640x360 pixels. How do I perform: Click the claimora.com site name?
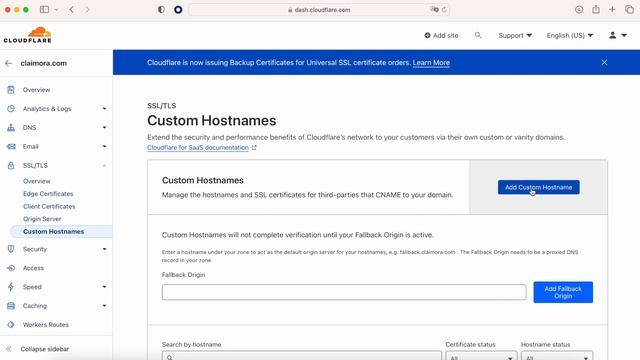point(44,63)
